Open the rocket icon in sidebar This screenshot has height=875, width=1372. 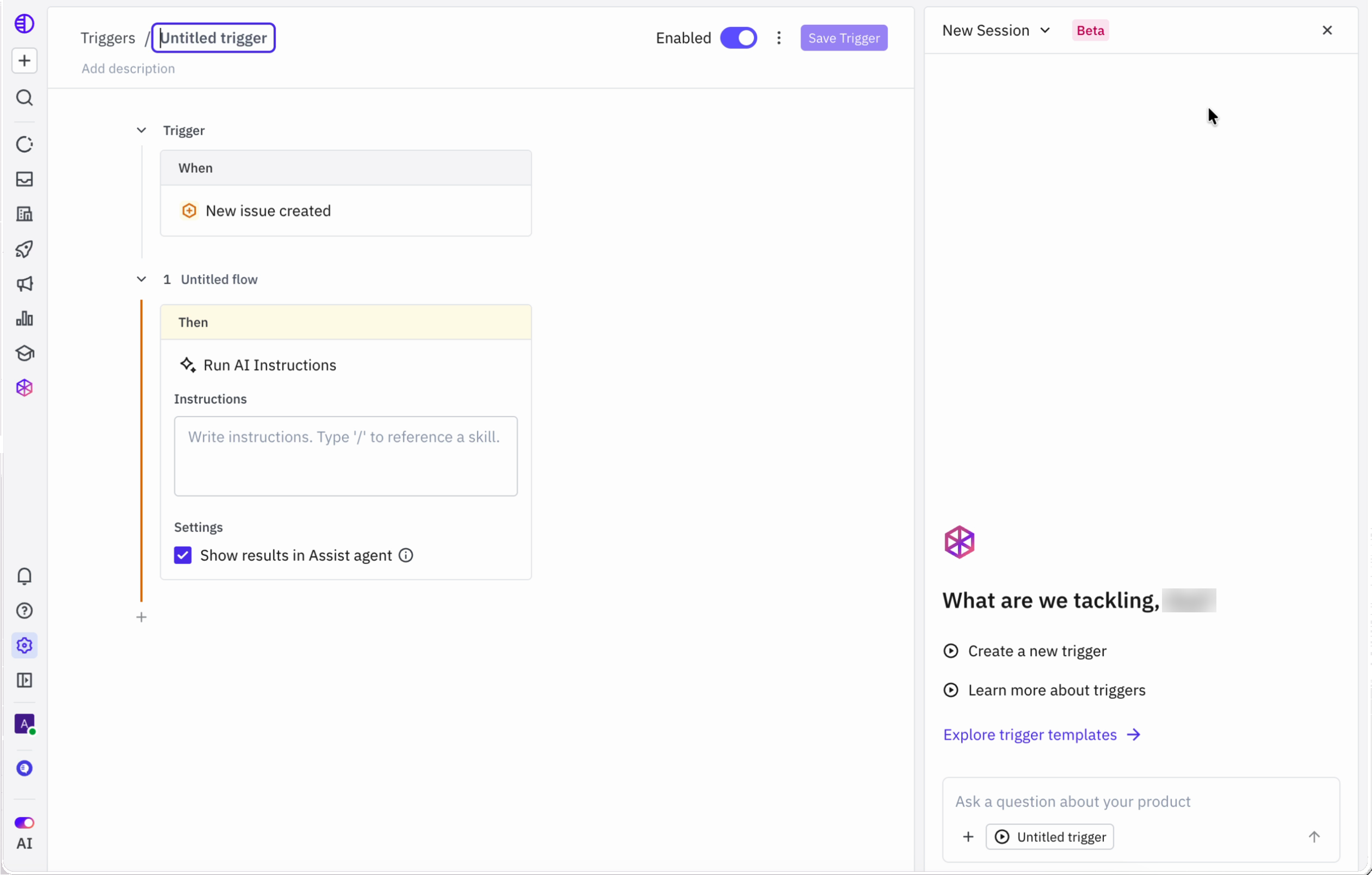(24, 249)
